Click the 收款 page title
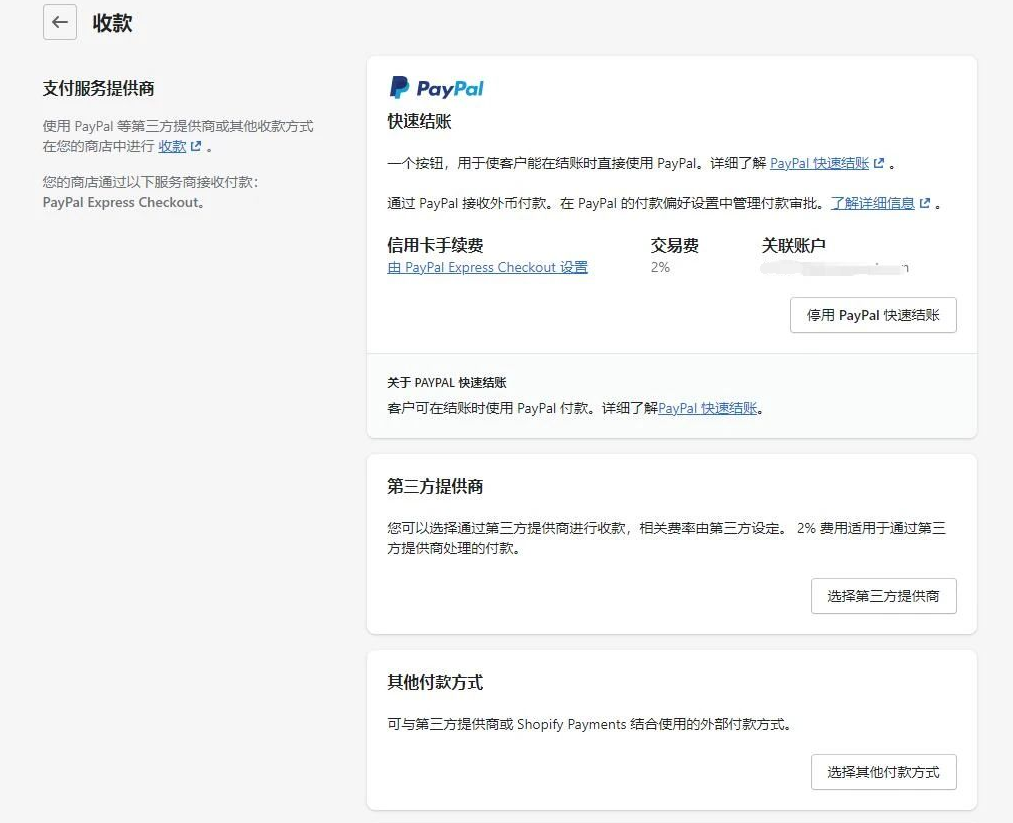This screenshot has height=823, width=1013. (114, 22)
